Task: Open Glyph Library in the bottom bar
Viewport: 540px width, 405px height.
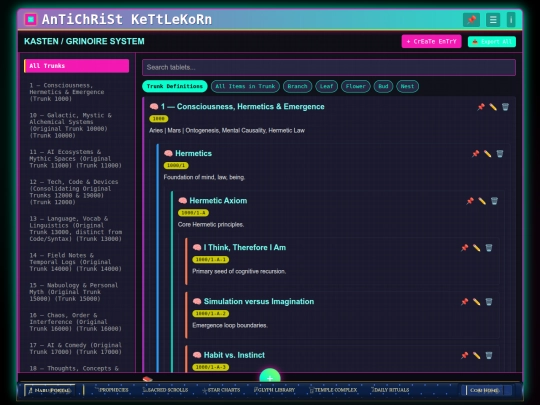Action: pyautogui.click(x=274, y=390)
